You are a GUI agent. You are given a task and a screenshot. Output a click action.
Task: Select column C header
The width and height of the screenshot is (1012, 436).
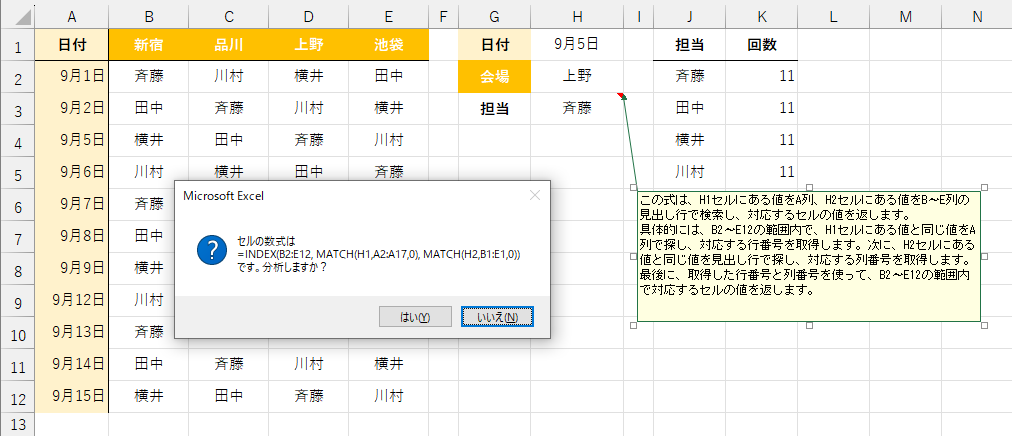(228, 17)
